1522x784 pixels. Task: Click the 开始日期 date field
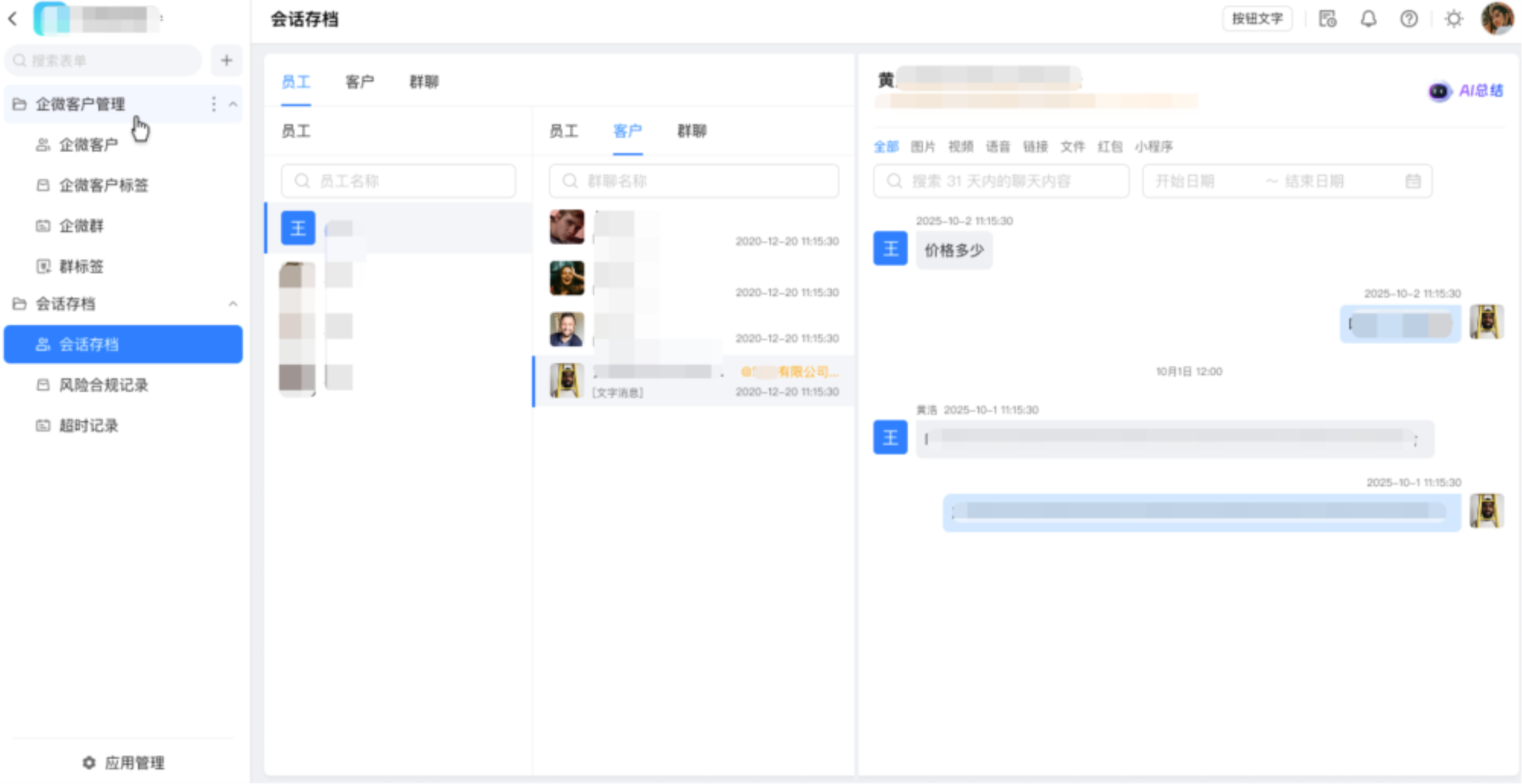click(1185, 181)
